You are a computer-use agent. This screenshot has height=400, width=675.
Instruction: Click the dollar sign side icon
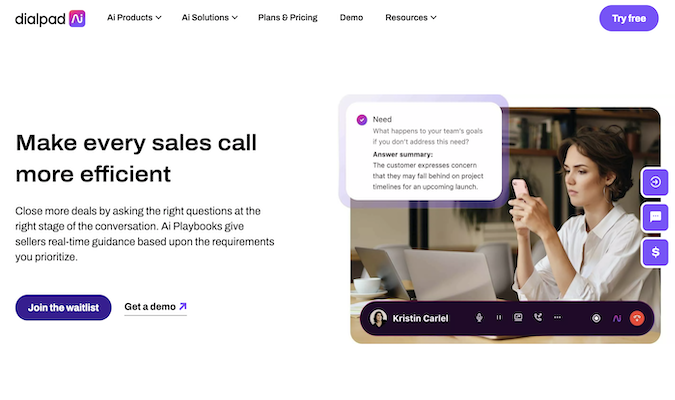pos(655,252)
